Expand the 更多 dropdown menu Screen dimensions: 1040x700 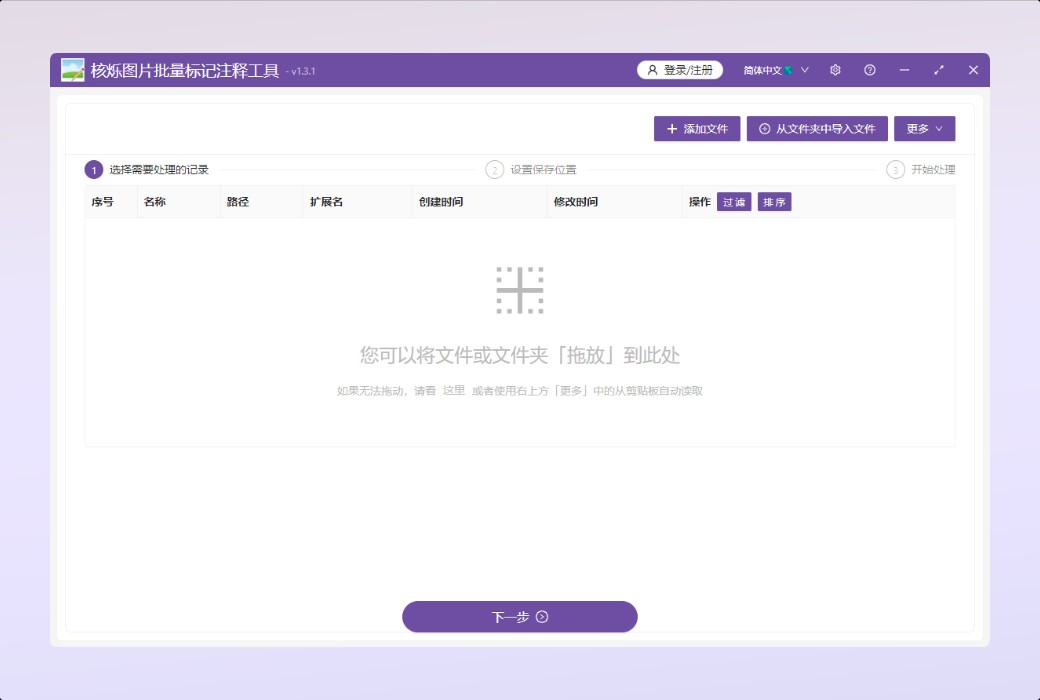click(924, 129)
